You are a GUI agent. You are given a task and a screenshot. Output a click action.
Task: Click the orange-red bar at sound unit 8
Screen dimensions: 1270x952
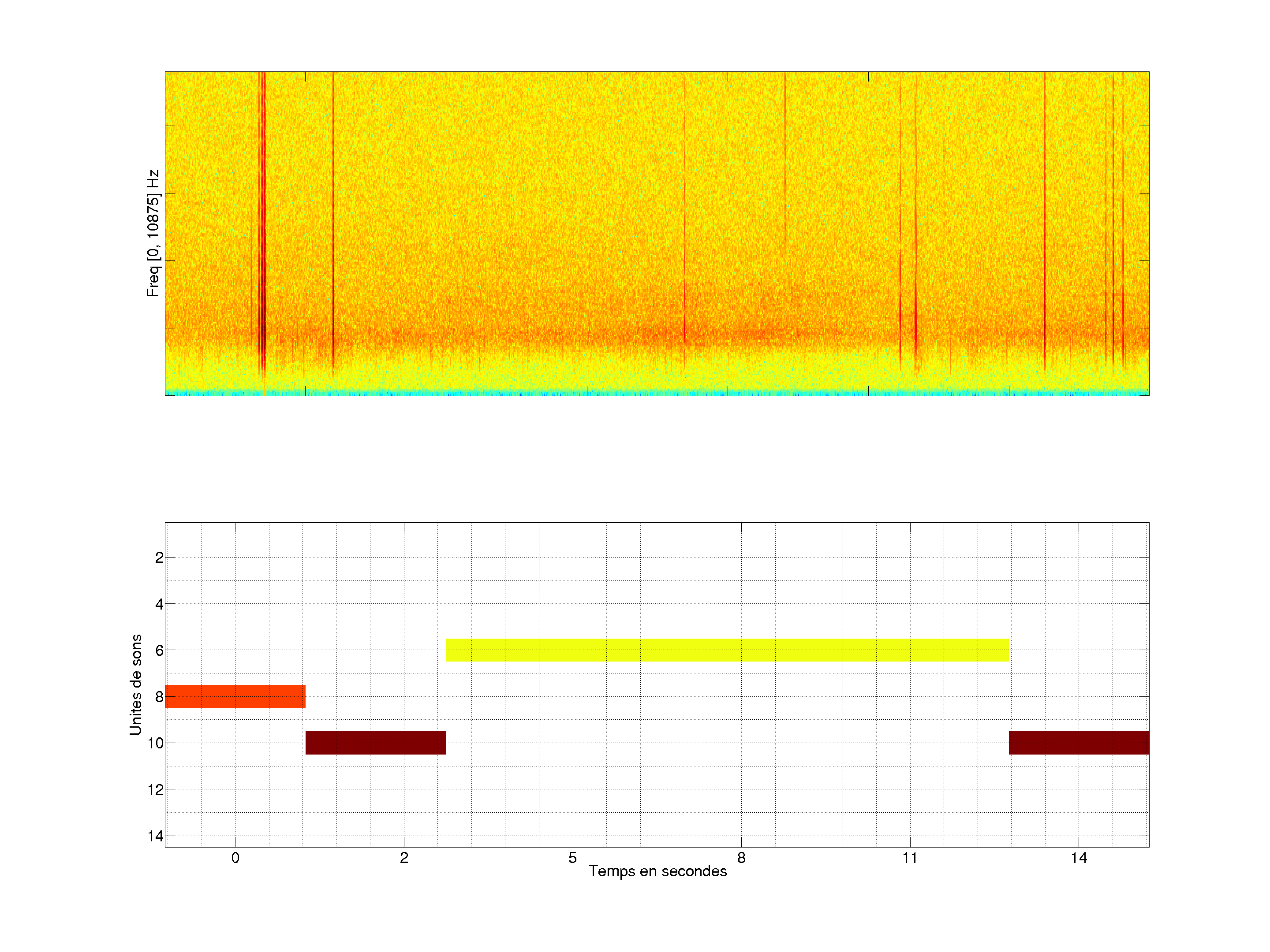(235, 697)
